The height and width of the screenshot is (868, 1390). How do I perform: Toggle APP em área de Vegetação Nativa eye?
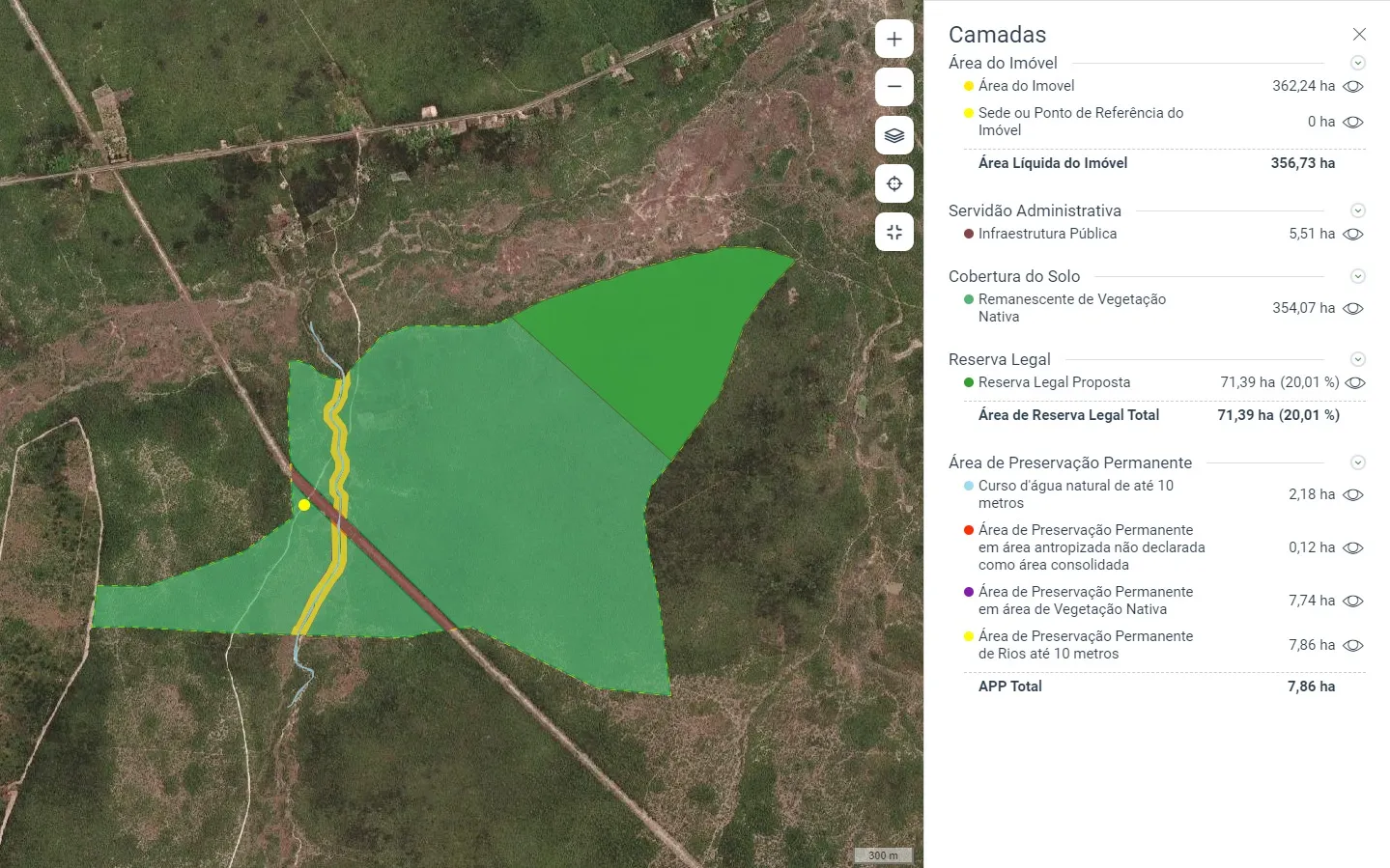1353,601
